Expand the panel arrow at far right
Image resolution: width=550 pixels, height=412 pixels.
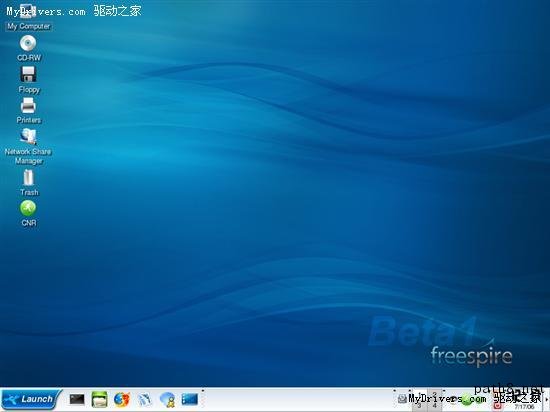(546, 399)
